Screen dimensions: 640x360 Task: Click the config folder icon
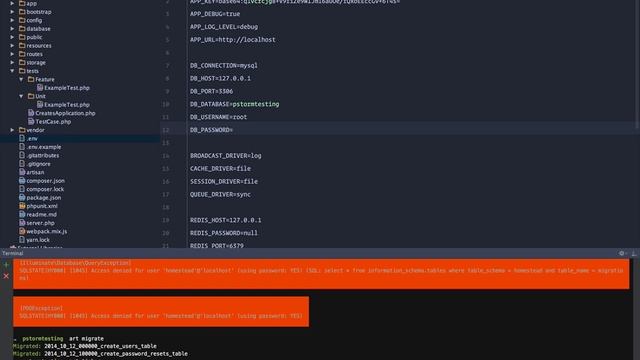[22, 20]
